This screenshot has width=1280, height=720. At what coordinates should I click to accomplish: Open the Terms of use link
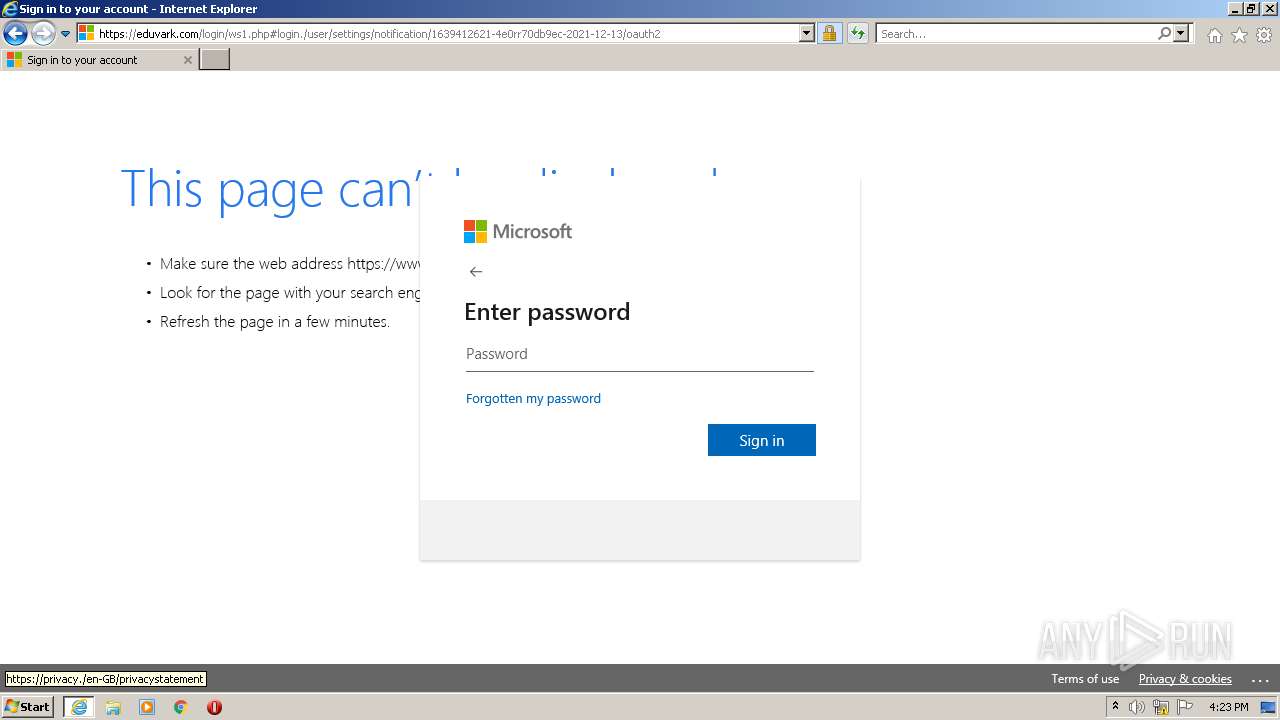click(1085, 679)
